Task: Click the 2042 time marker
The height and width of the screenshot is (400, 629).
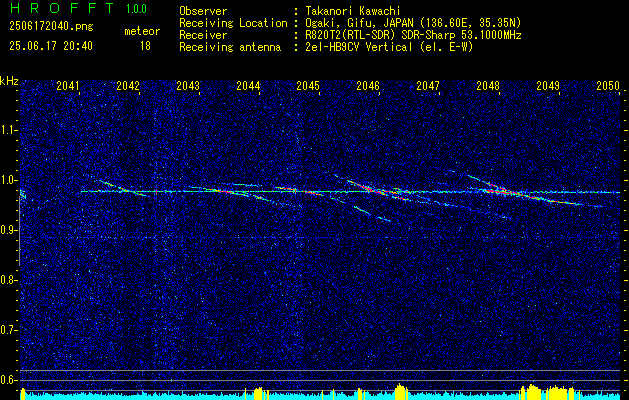Action: click(128, 86)
